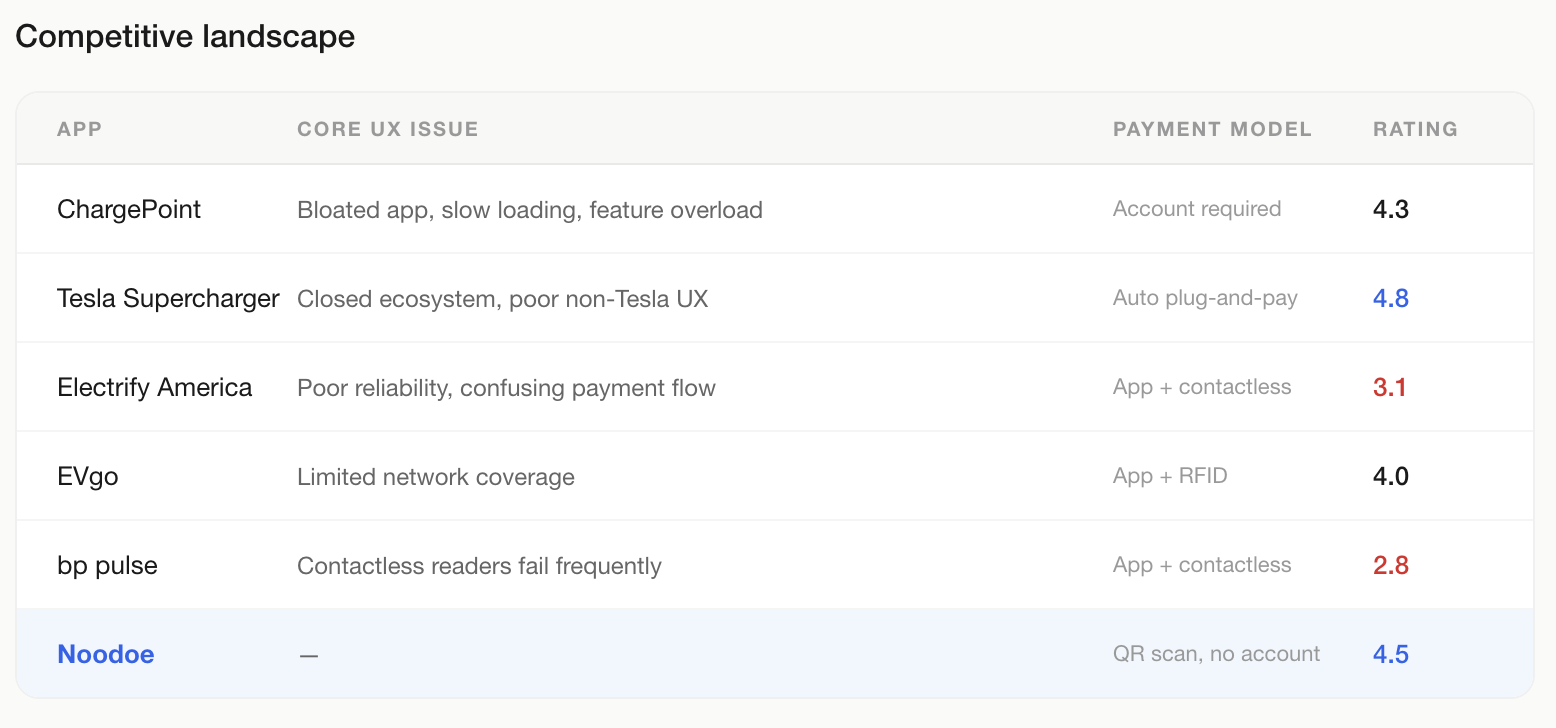
Task: Click the 'Account required' payment cell
Action: coord(1197,209)
